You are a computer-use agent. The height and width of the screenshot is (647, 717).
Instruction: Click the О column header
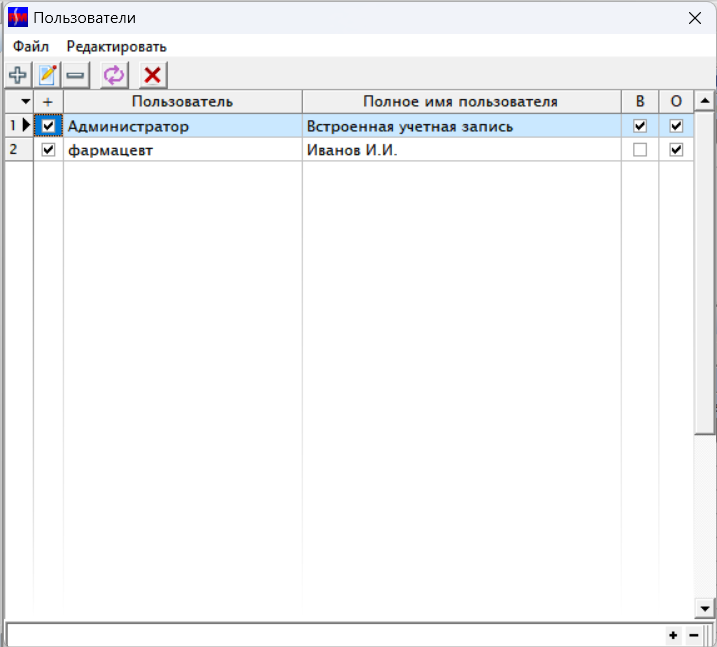(676, 102)
